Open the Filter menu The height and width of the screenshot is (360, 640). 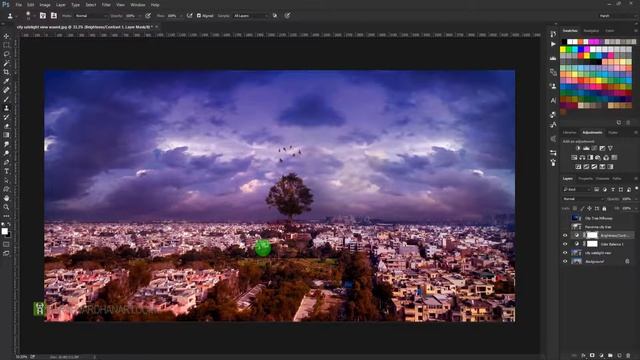click(106, 5)
